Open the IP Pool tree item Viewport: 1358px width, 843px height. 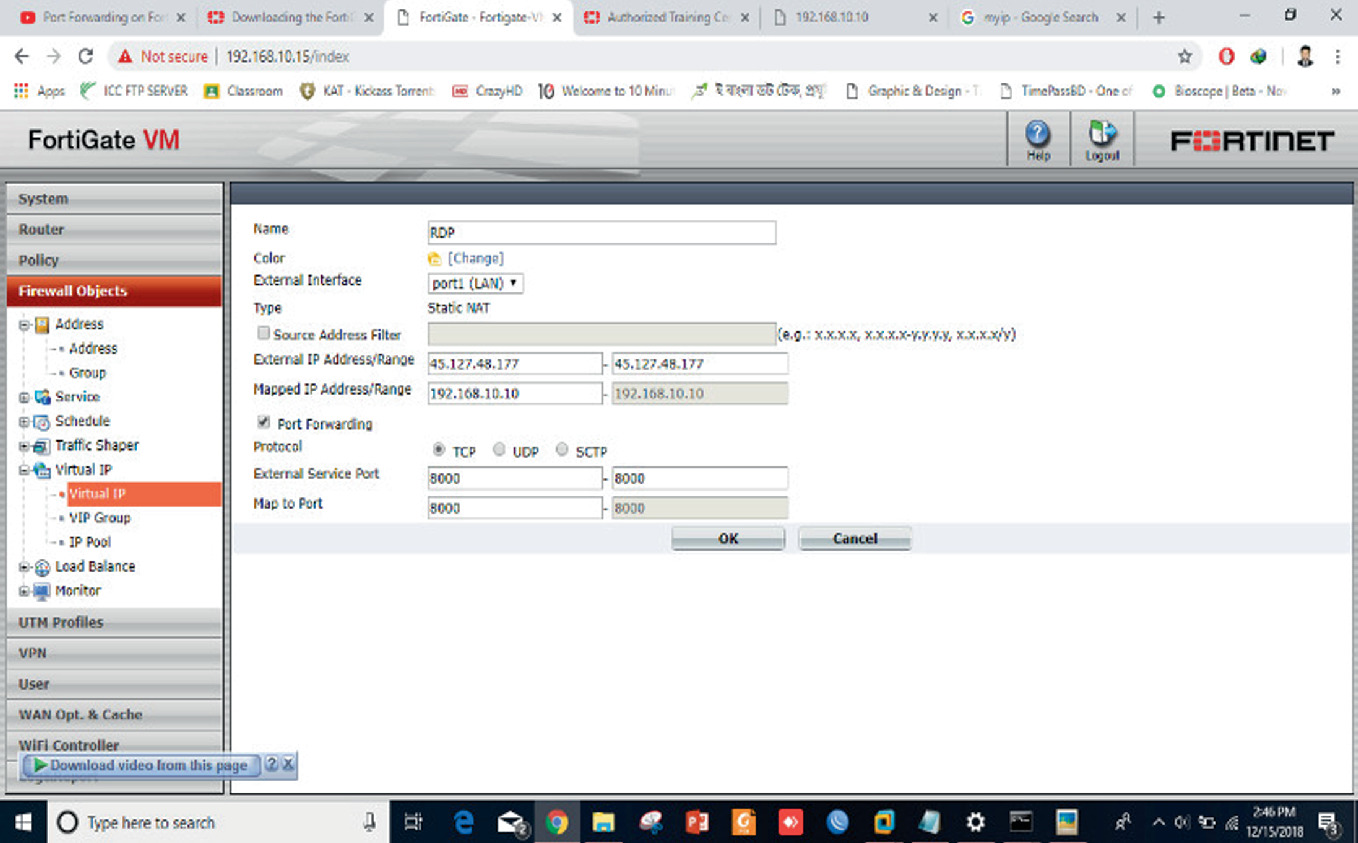tap(90, 542)
